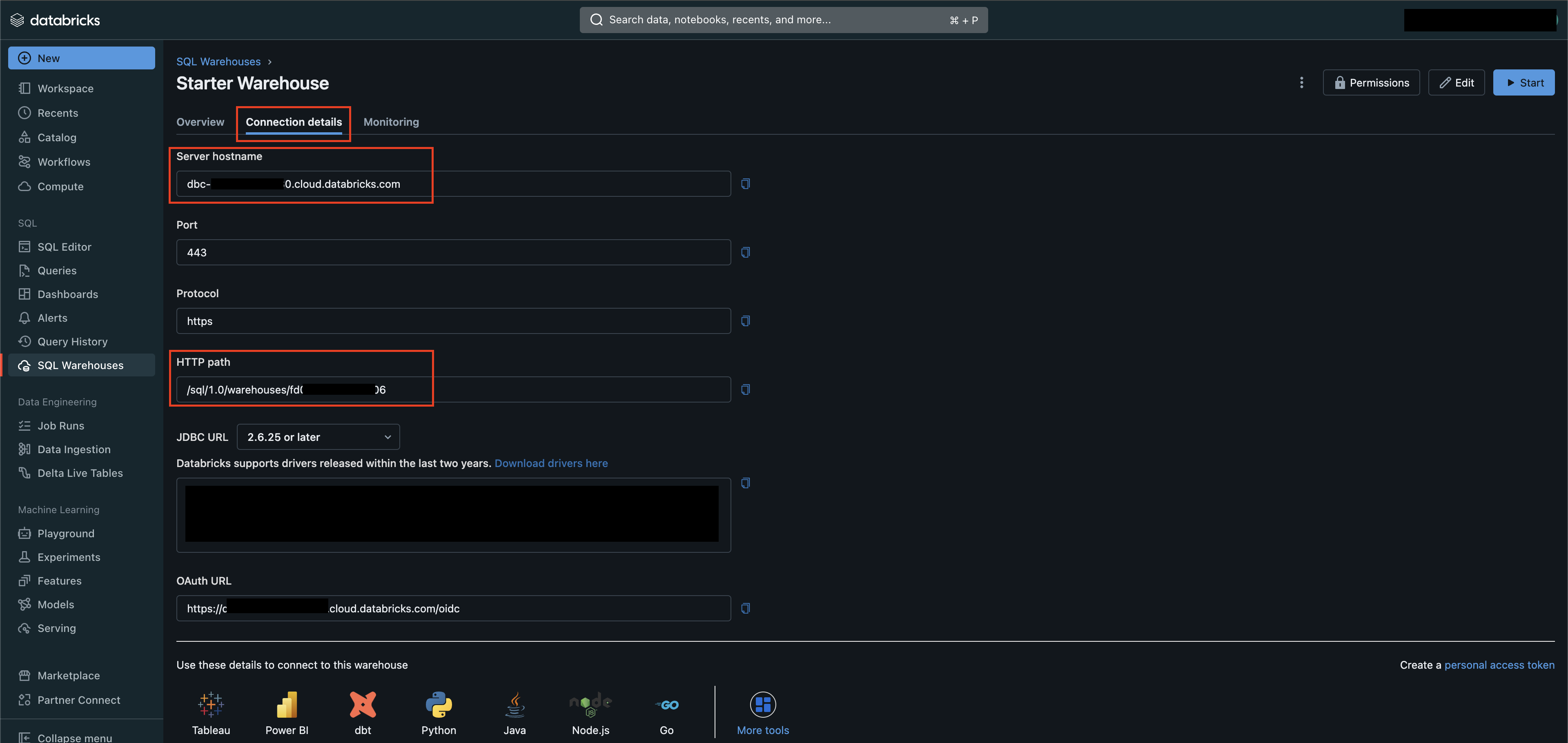Focus the search data and notebooks field

[x=784, y=20]
